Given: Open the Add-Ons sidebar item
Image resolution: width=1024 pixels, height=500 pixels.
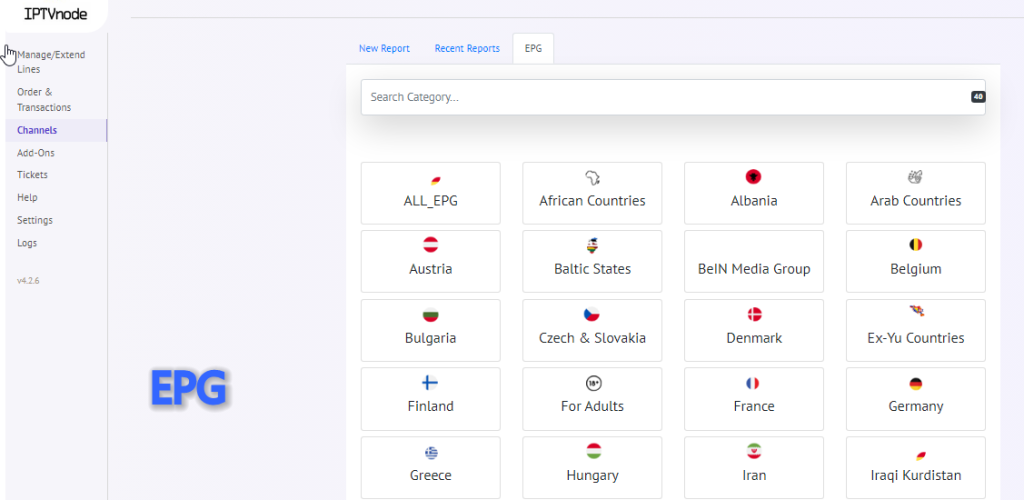Looking at the screenshot, I should click(x=36, y=153).
